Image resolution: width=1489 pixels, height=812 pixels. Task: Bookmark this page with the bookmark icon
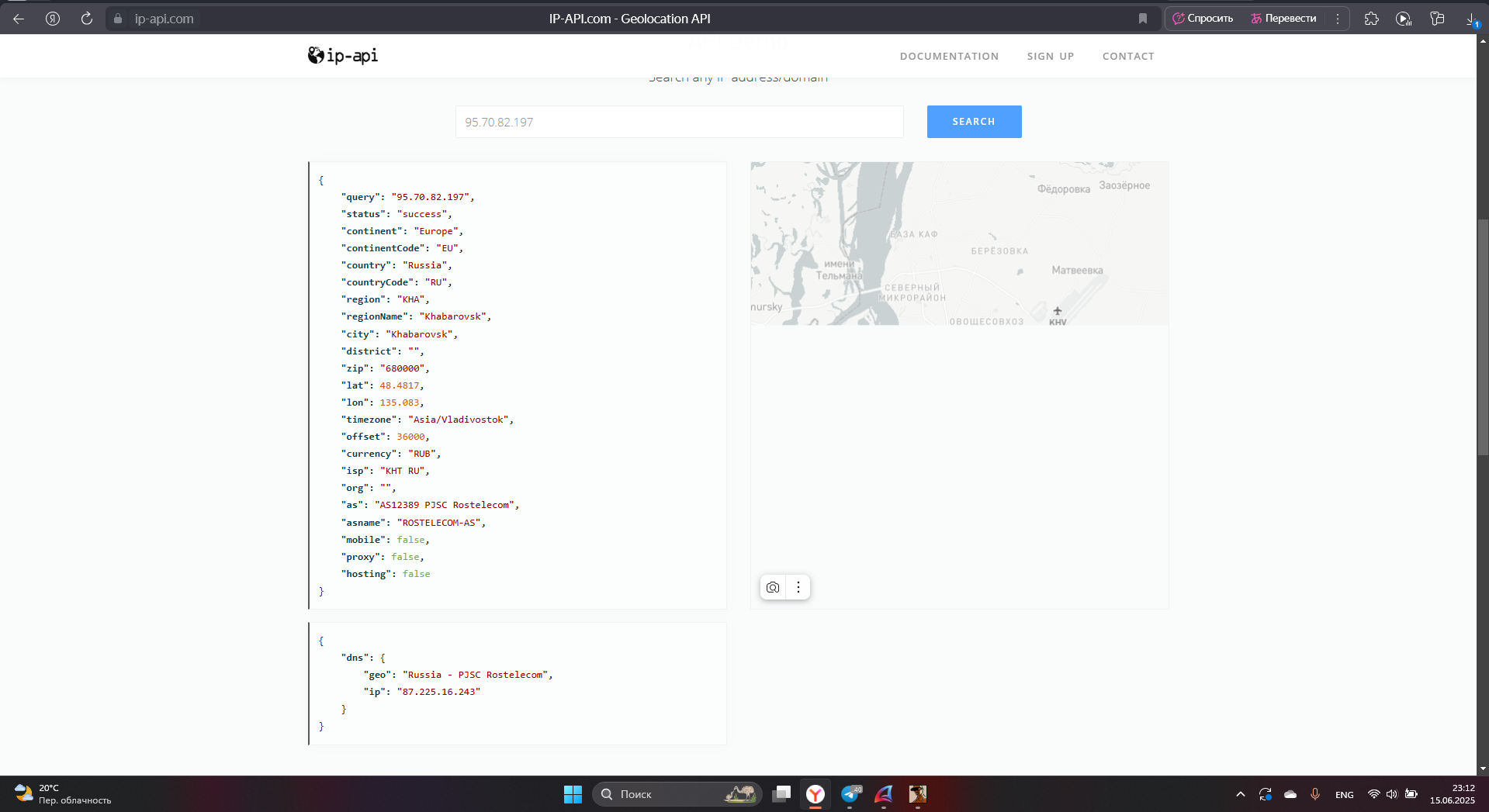coord(1143,19)
